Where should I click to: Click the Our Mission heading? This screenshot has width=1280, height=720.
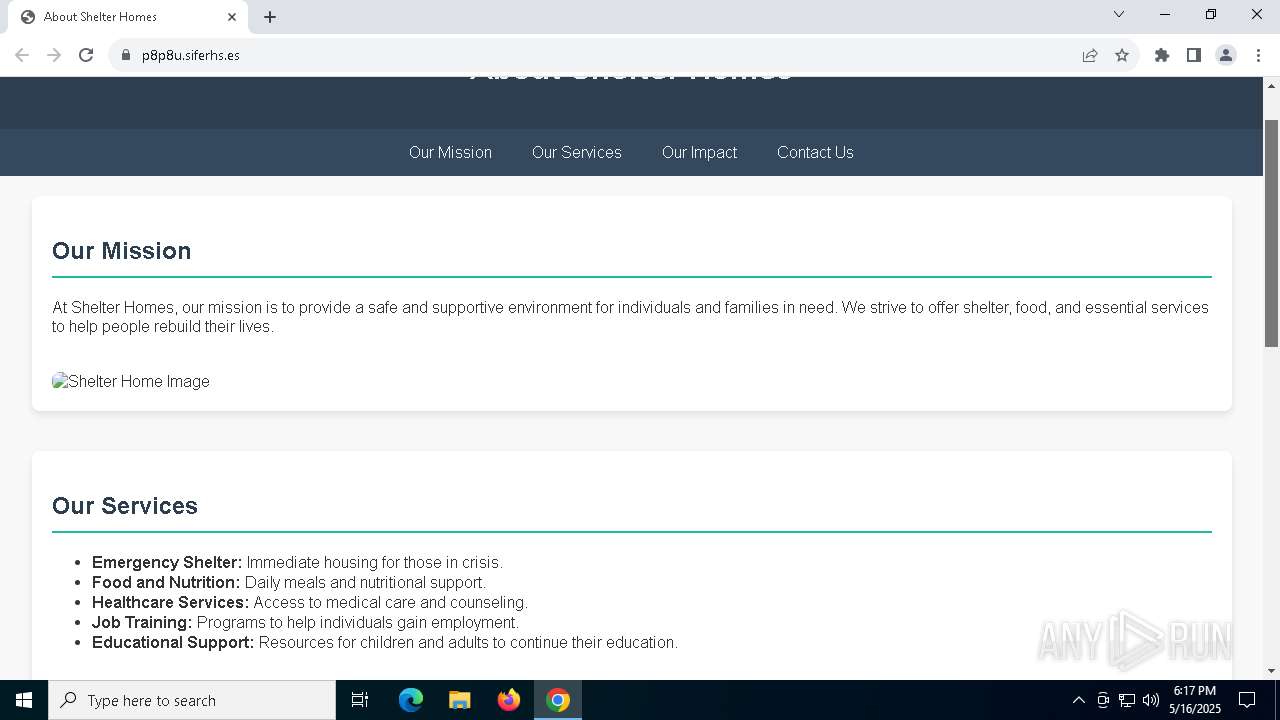coord(121,251)
